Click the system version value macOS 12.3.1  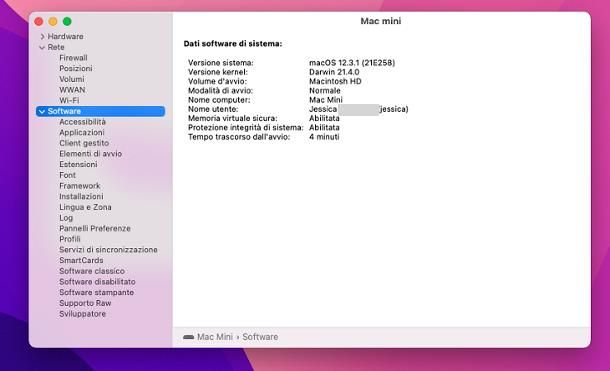point(352,63)
